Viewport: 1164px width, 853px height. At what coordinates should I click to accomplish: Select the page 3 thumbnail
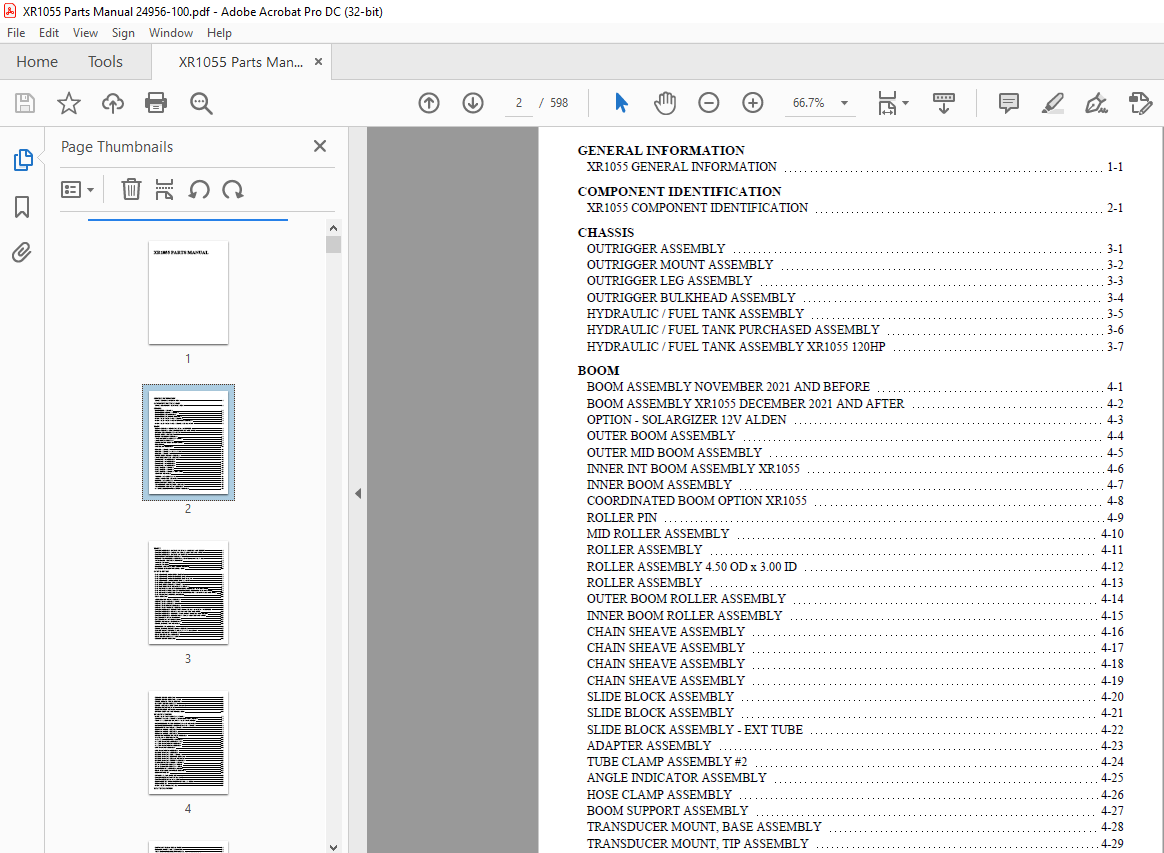click(x=188, y=592)
